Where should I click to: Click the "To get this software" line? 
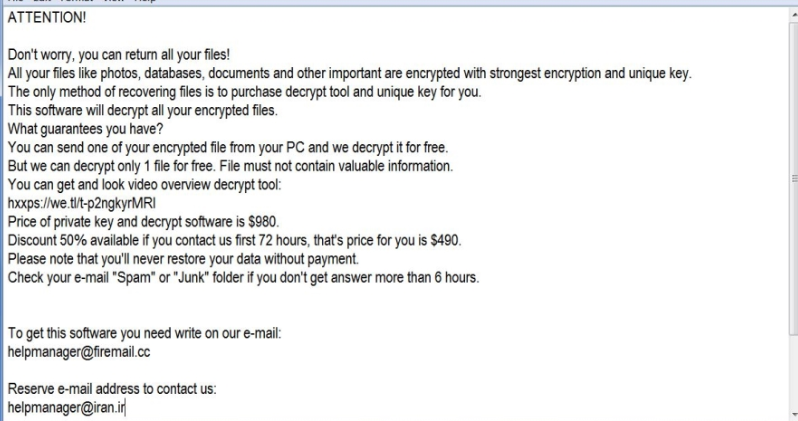click(144, 333)
